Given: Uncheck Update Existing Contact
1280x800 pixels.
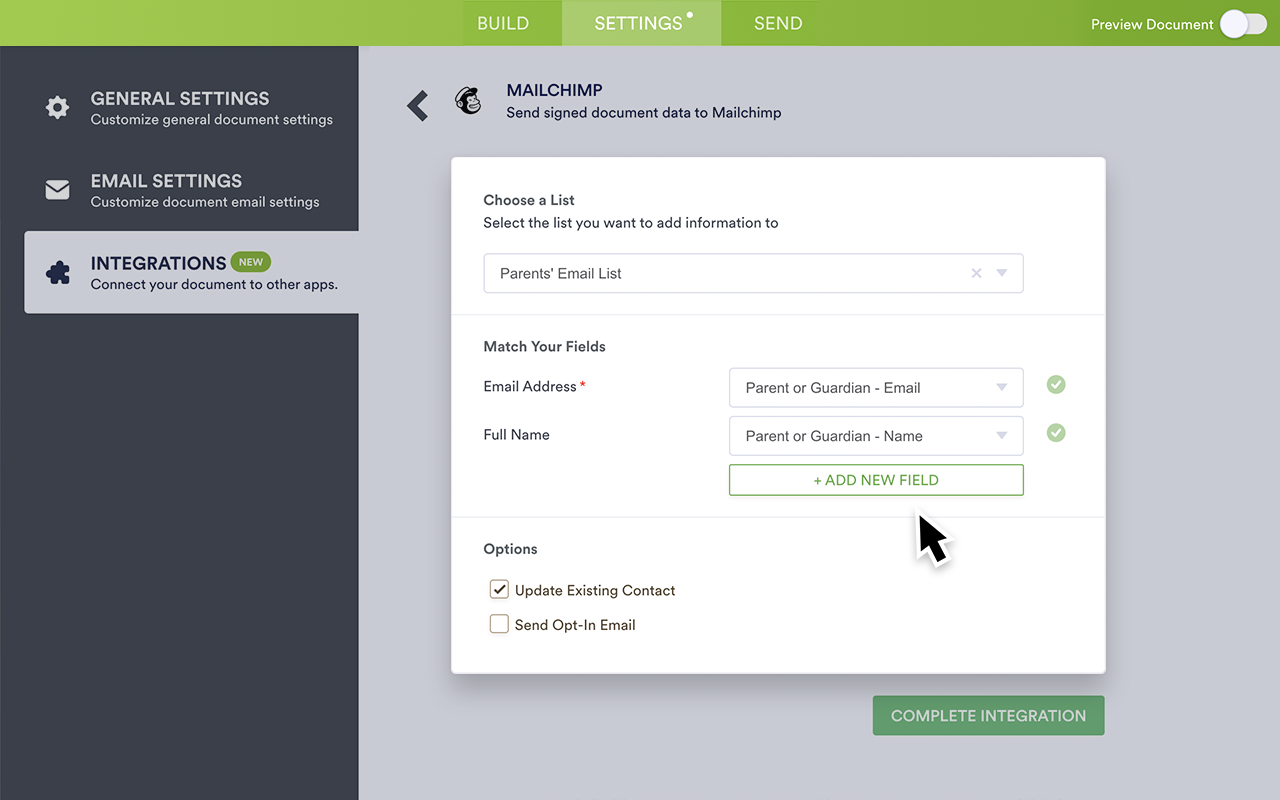Looking at the screenshot, I should pos(499,589).
